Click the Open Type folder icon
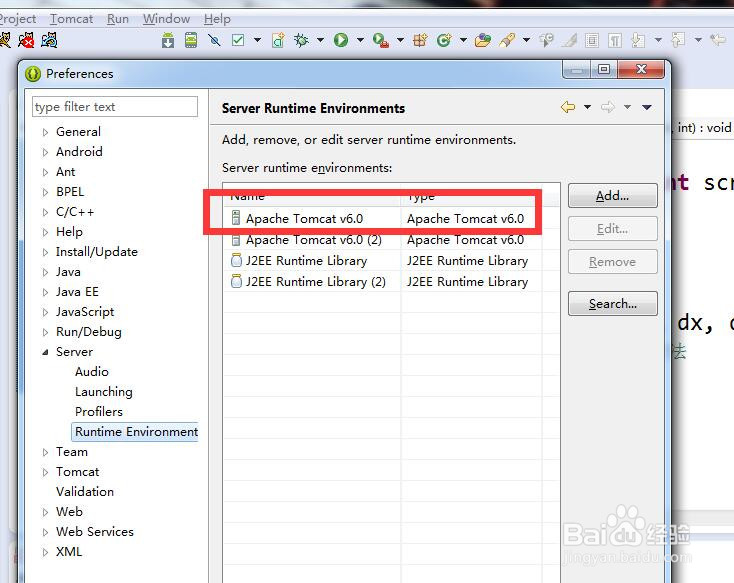This screenshot has width=734, height=583. 483,40
